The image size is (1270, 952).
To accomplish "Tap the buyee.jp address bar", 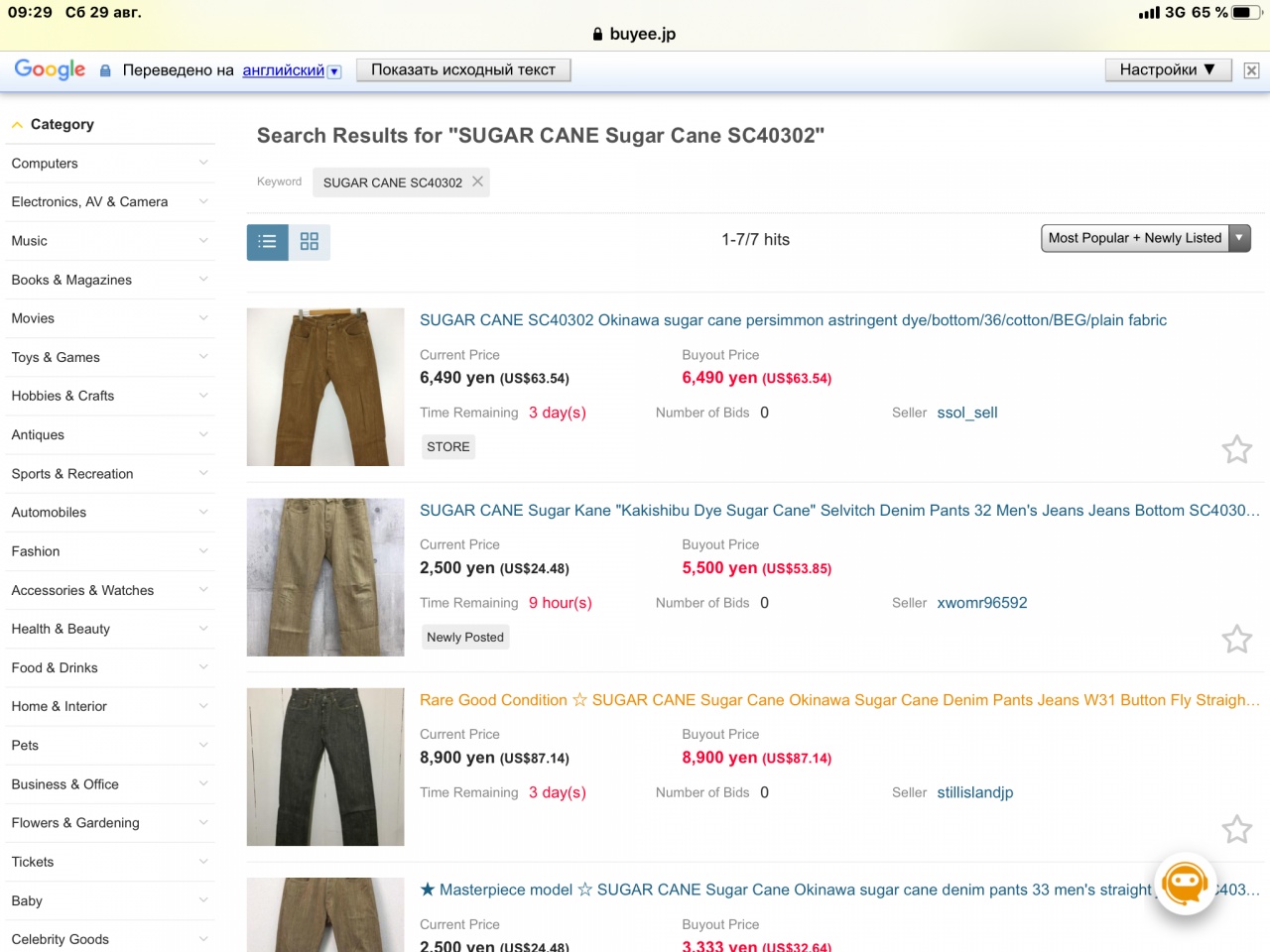I will click(635, 34).
